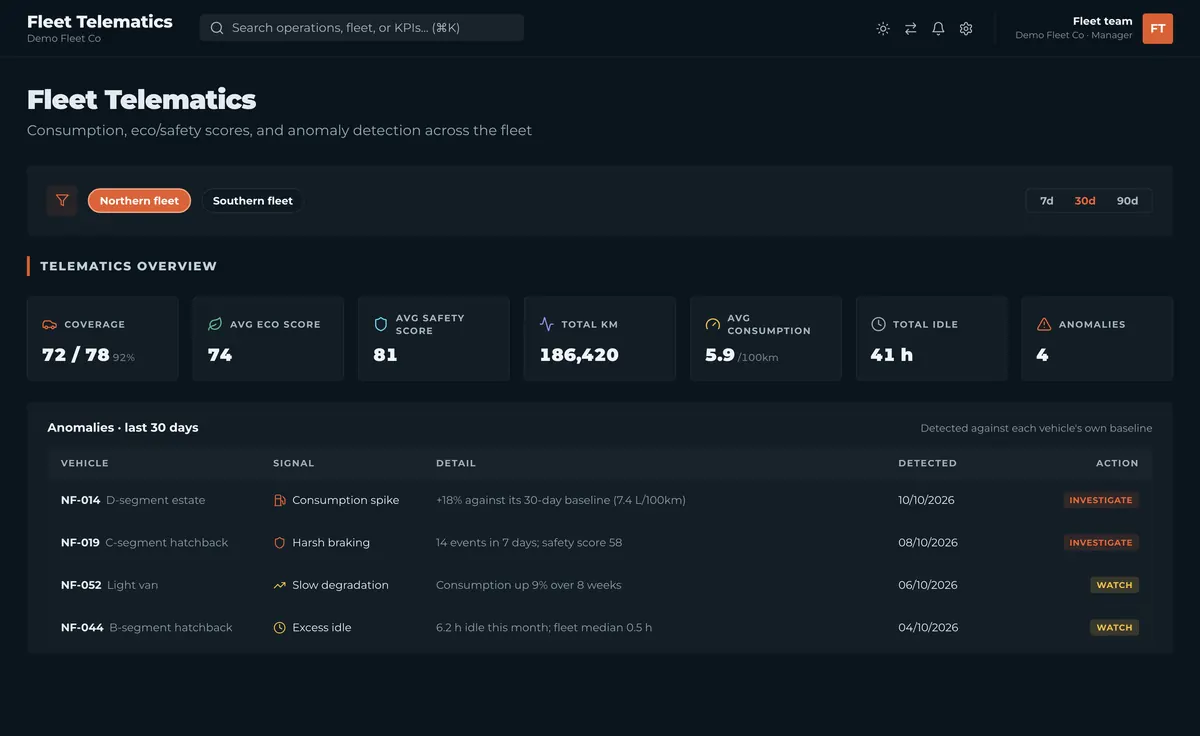Click the filter funnel icon

(x=62, y=201)
